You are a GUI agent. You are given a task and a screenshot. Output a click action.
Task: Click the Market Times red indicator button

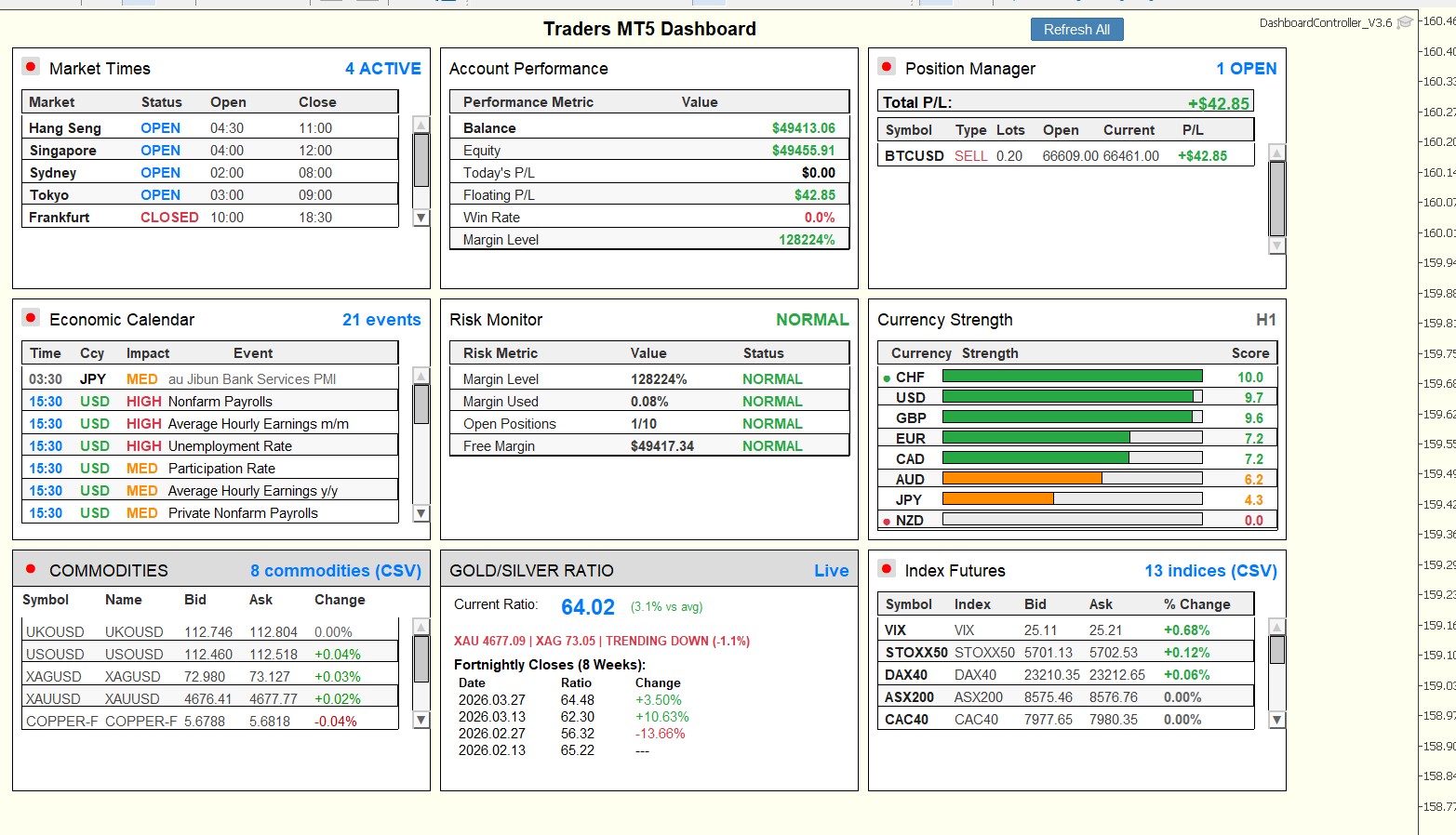tap(31, 67)
